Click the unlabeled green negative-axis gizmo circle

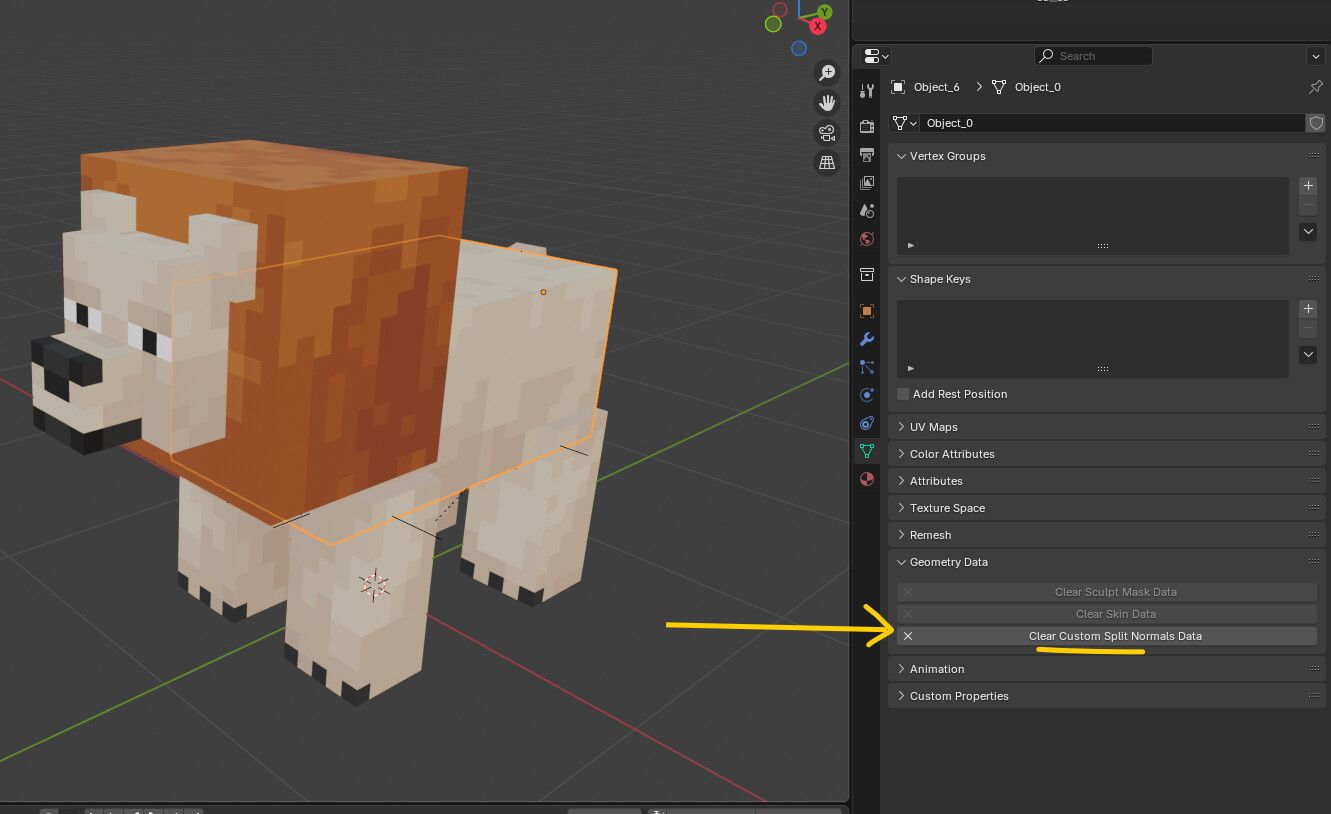(x=773, y=24)
